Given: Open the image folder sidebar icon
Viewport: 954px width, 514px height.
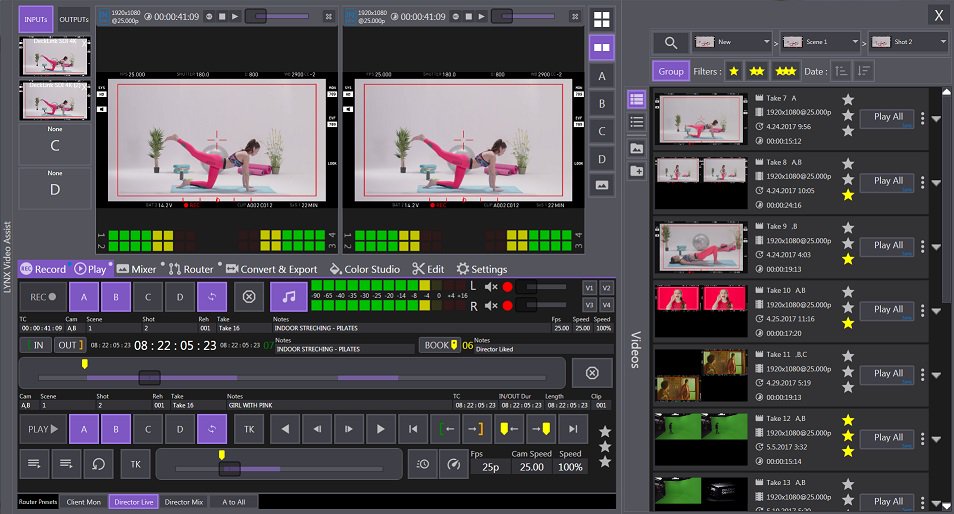Looking at the screenshot, I should 636,148.
